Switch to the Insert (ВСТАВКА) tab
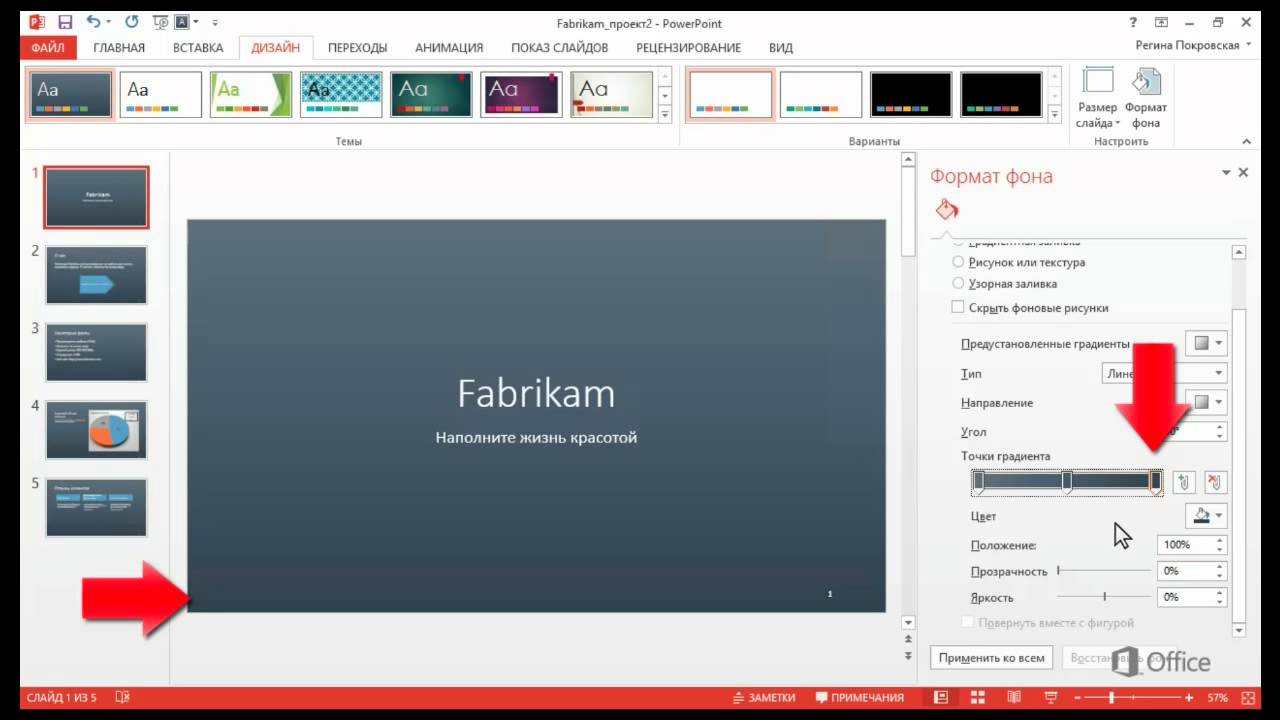The width and height of the screenshot is (1280, 720). 198,47
